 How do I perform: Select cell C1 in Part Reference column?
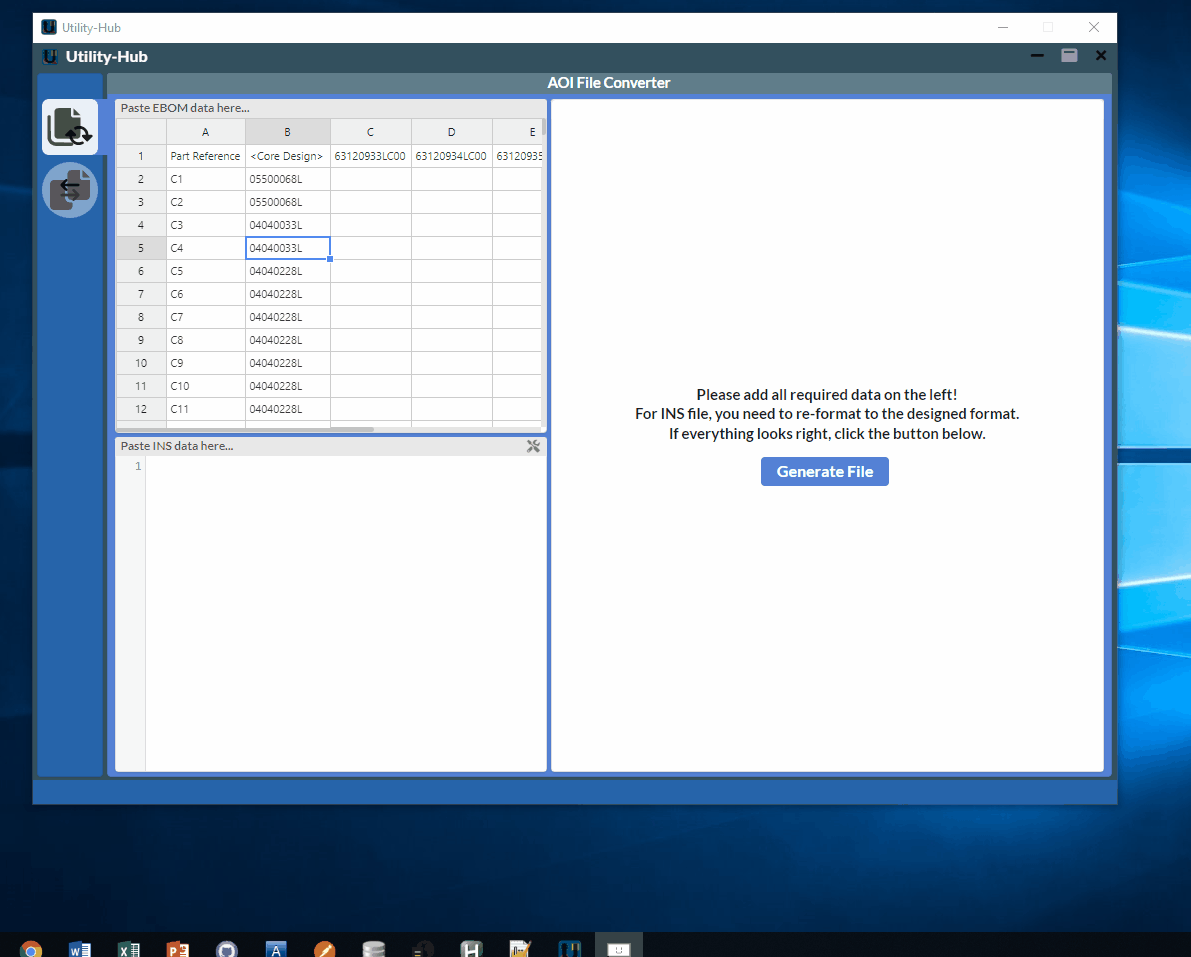(206, 179)
